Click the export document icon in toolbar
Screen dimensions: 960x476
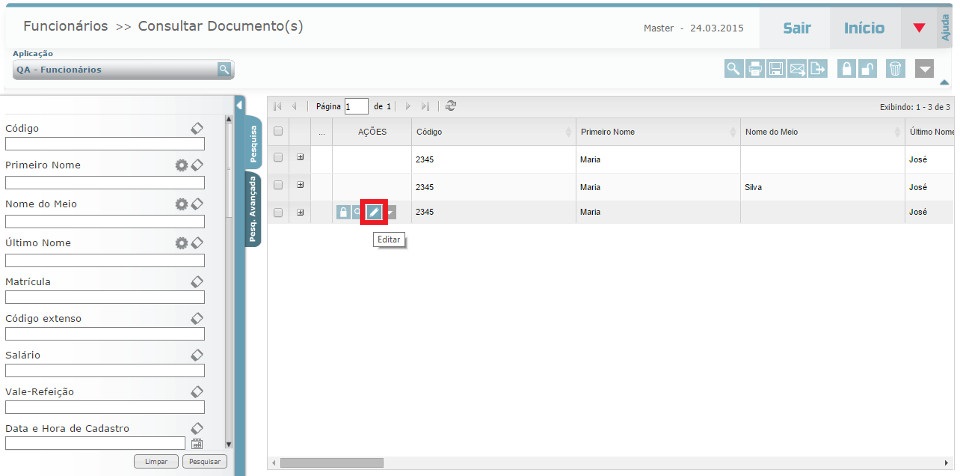click(818, 69)
